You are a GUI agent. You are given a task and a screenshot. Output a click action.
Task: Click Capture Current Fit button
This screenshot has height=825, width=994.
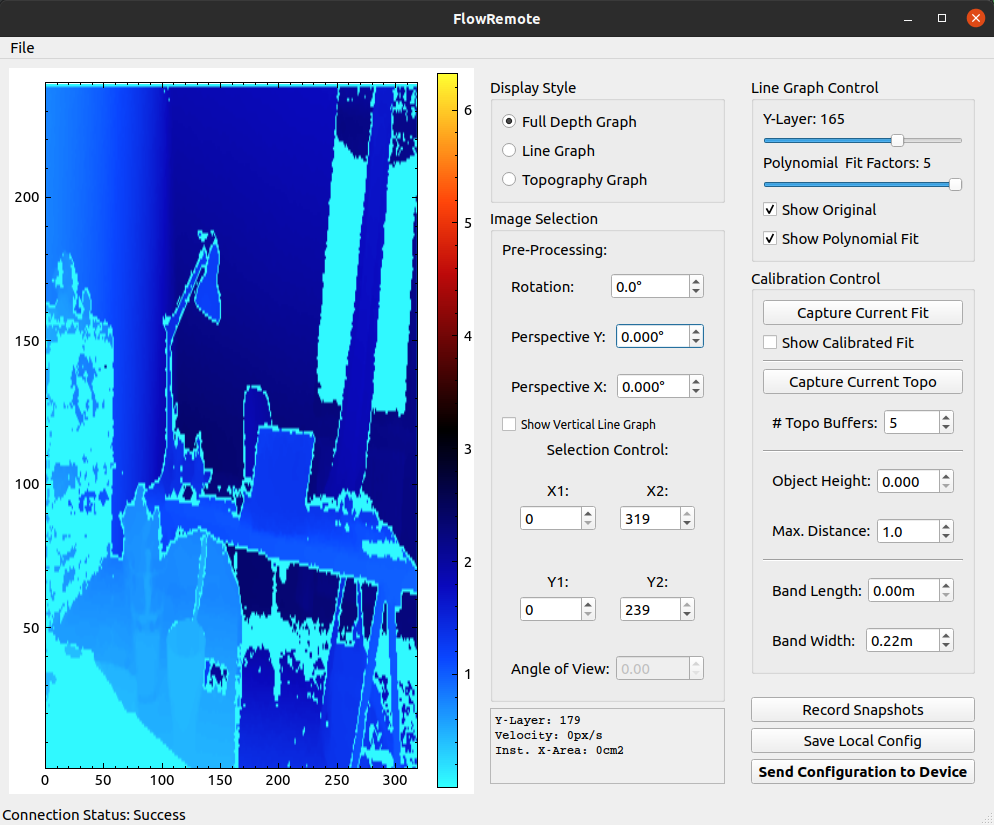(862, 313)
